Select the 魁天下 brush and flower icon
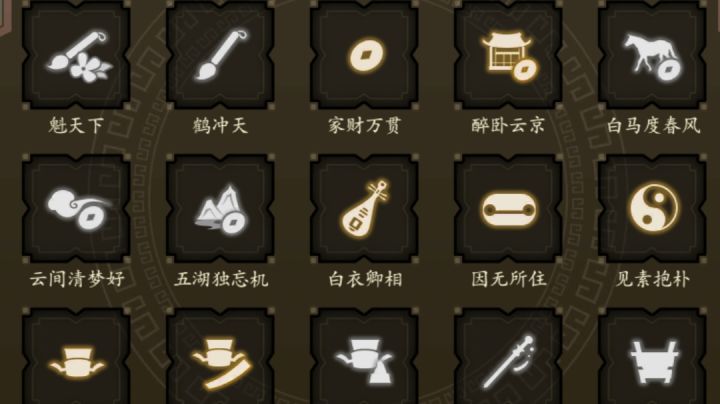 (76, 54)
